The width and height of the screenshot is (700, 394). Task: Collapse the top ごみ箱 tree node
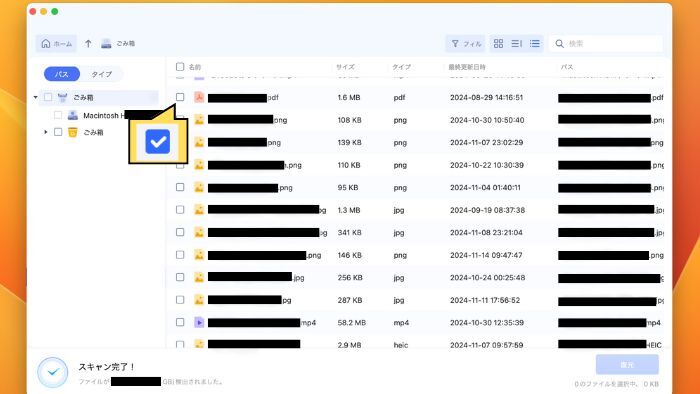click(36, 97)
